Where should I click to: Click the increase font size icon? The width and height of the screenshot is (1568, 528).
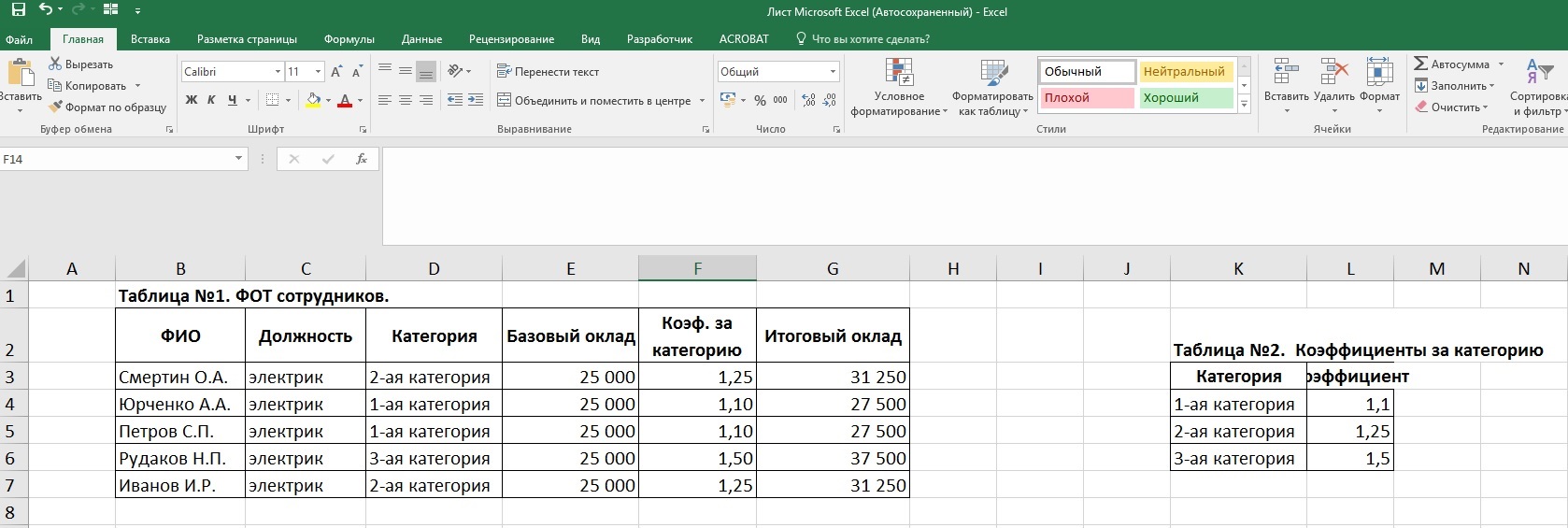click(x=336, y=72)
